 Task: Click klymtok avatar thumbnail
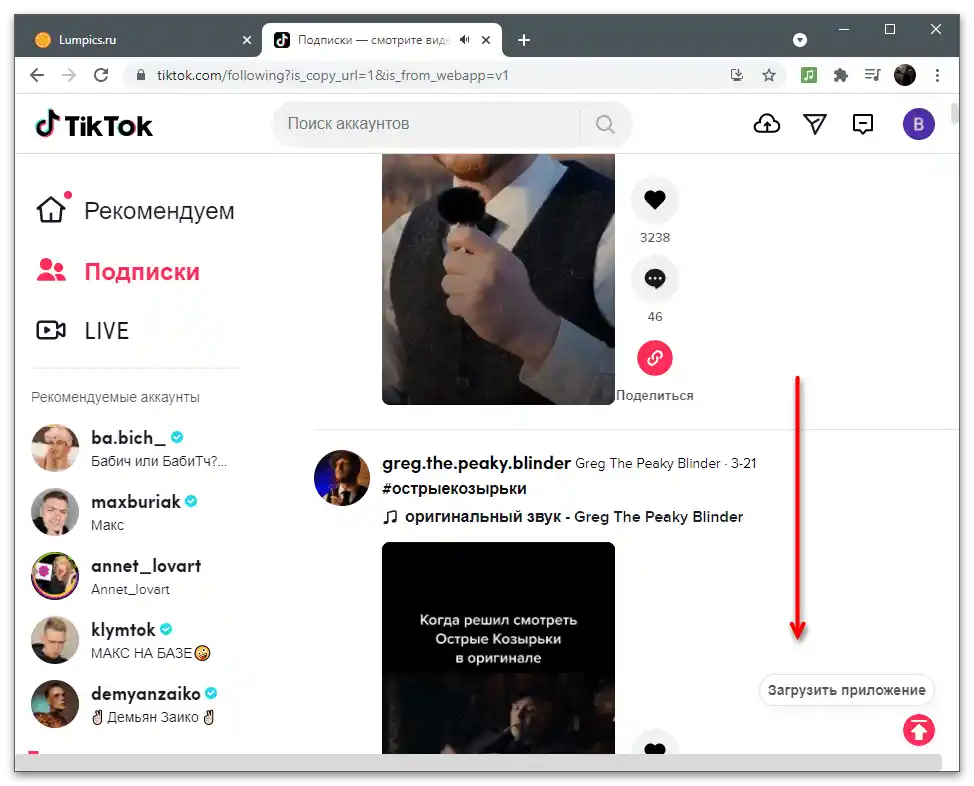click(x=55, y=640)
